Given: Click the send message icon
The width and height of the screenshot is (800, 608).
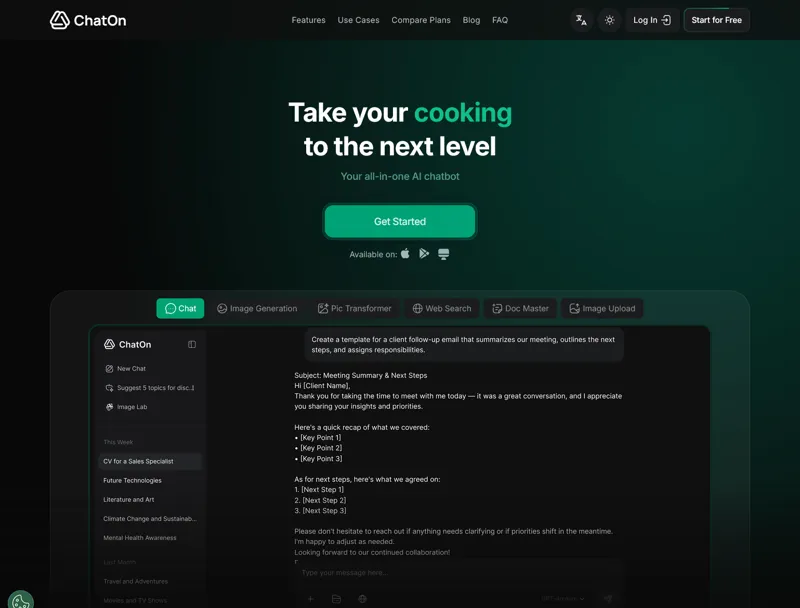Looking at the screenshot, I should click(608, 599).
